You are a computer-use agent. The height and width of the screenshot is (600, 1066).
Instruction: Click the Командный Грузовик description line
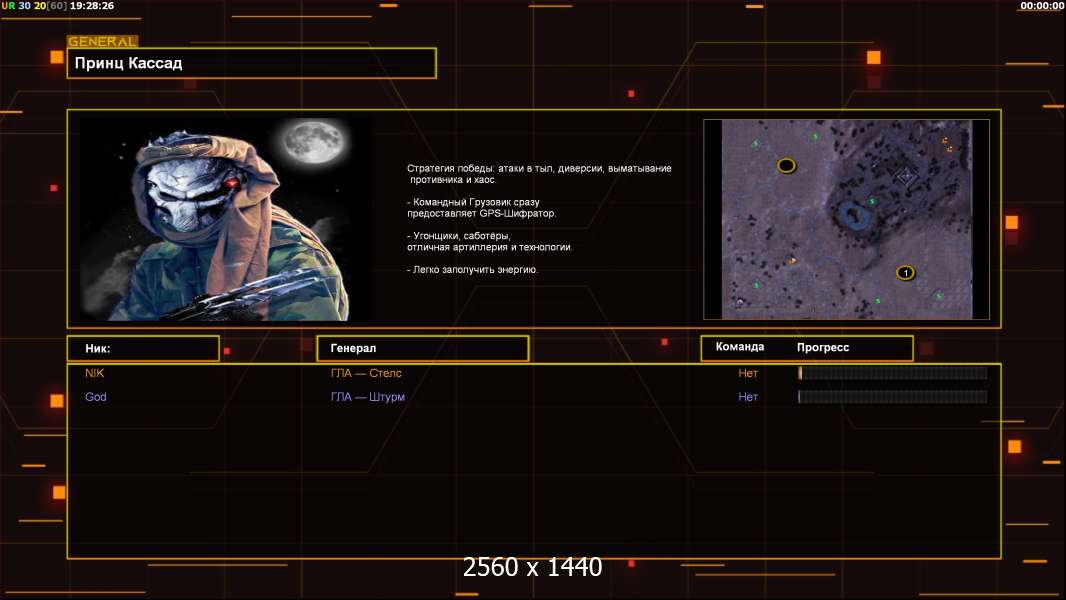[481, 207]
